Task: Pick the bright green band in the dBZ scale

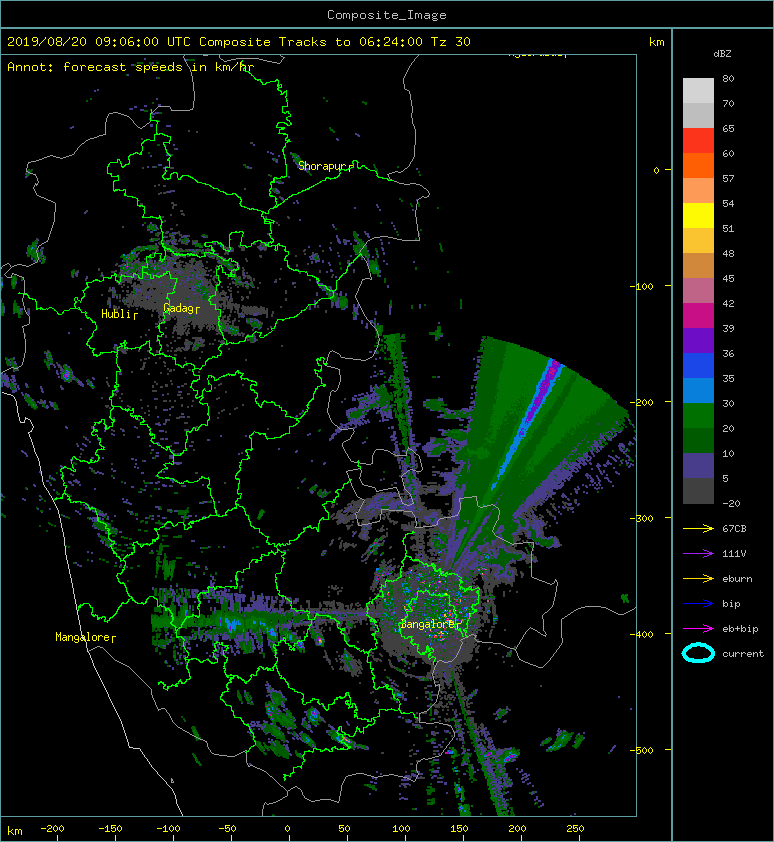Action: coord(698,416)
